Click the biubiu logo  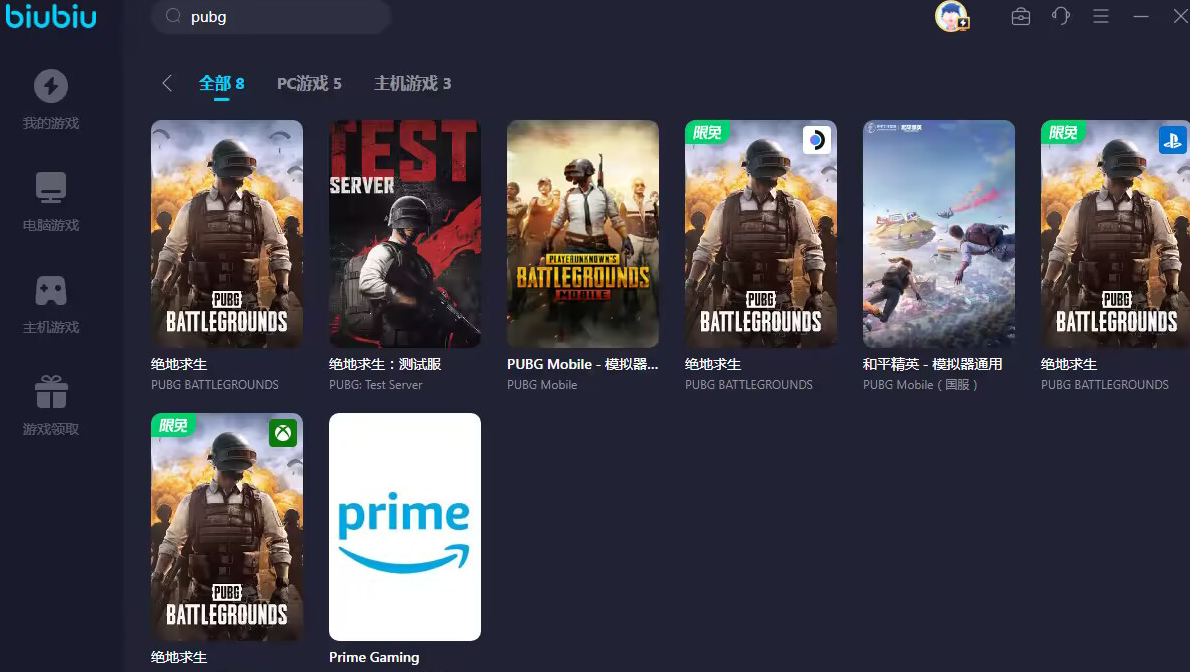click(x=51, y=15)
